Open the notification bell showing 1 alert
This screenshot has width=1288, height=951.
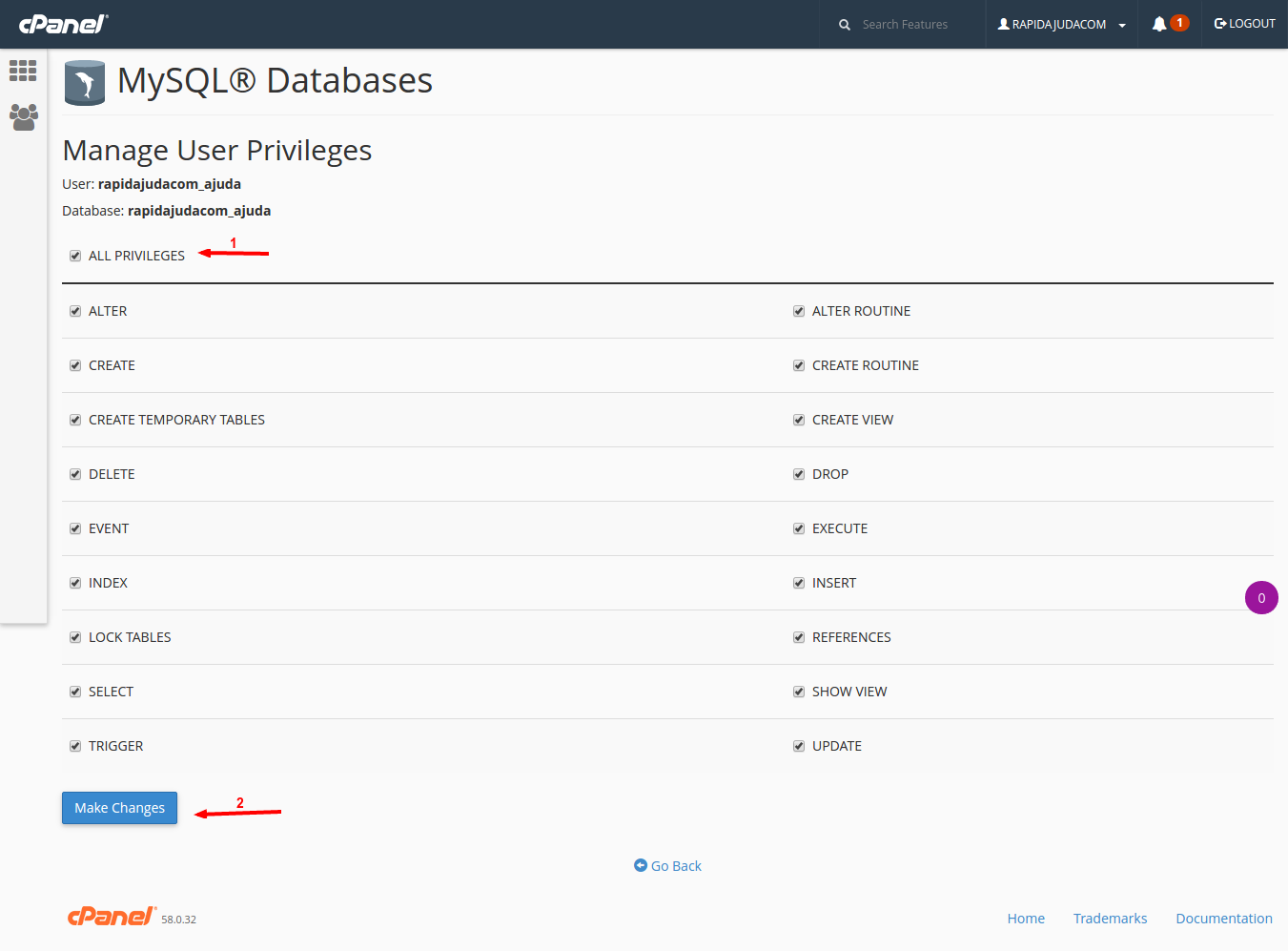(1170, 23)
